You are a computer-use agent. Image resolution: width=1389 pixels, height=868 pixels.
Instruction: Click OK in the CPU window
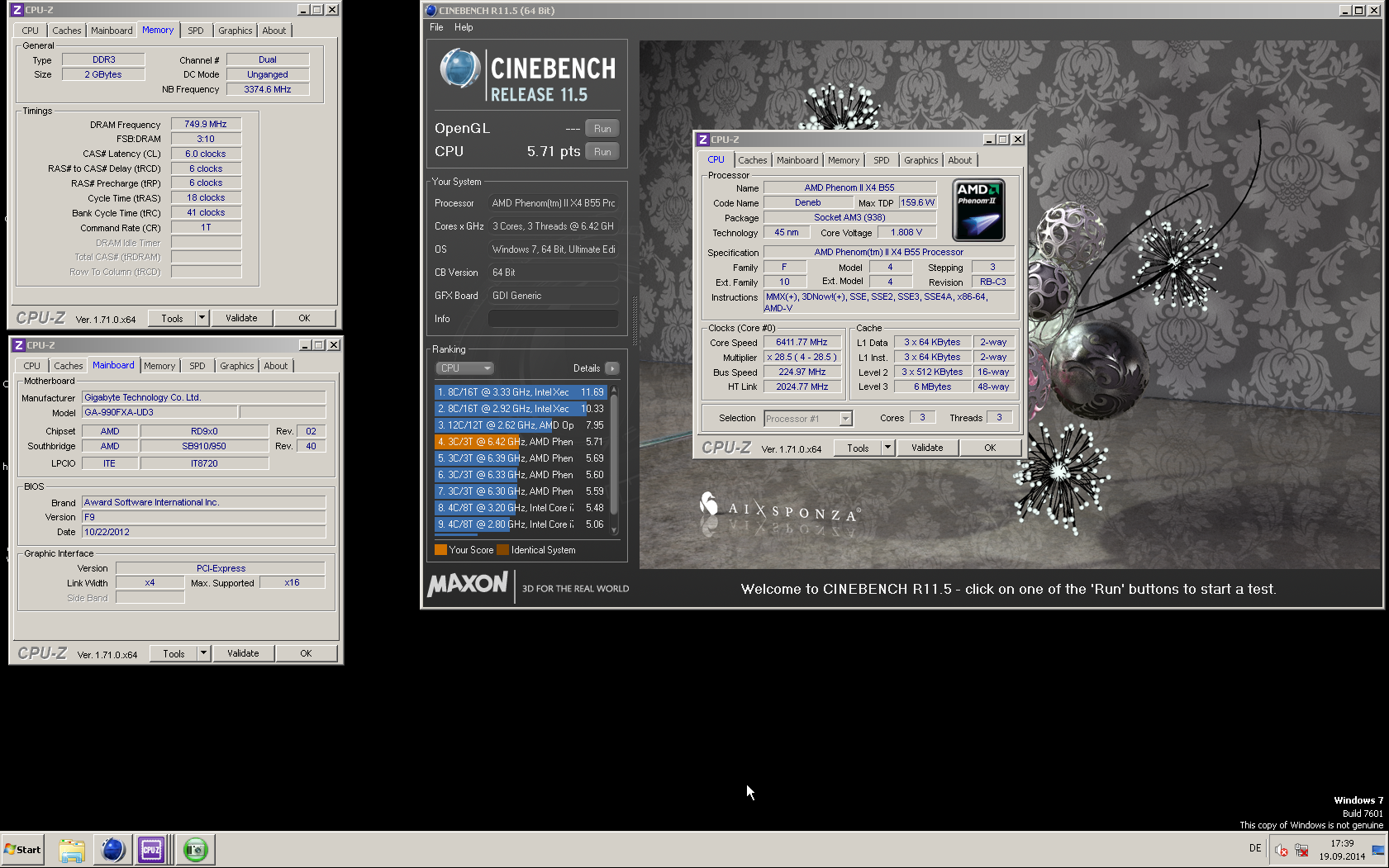[x=990, y=448]
